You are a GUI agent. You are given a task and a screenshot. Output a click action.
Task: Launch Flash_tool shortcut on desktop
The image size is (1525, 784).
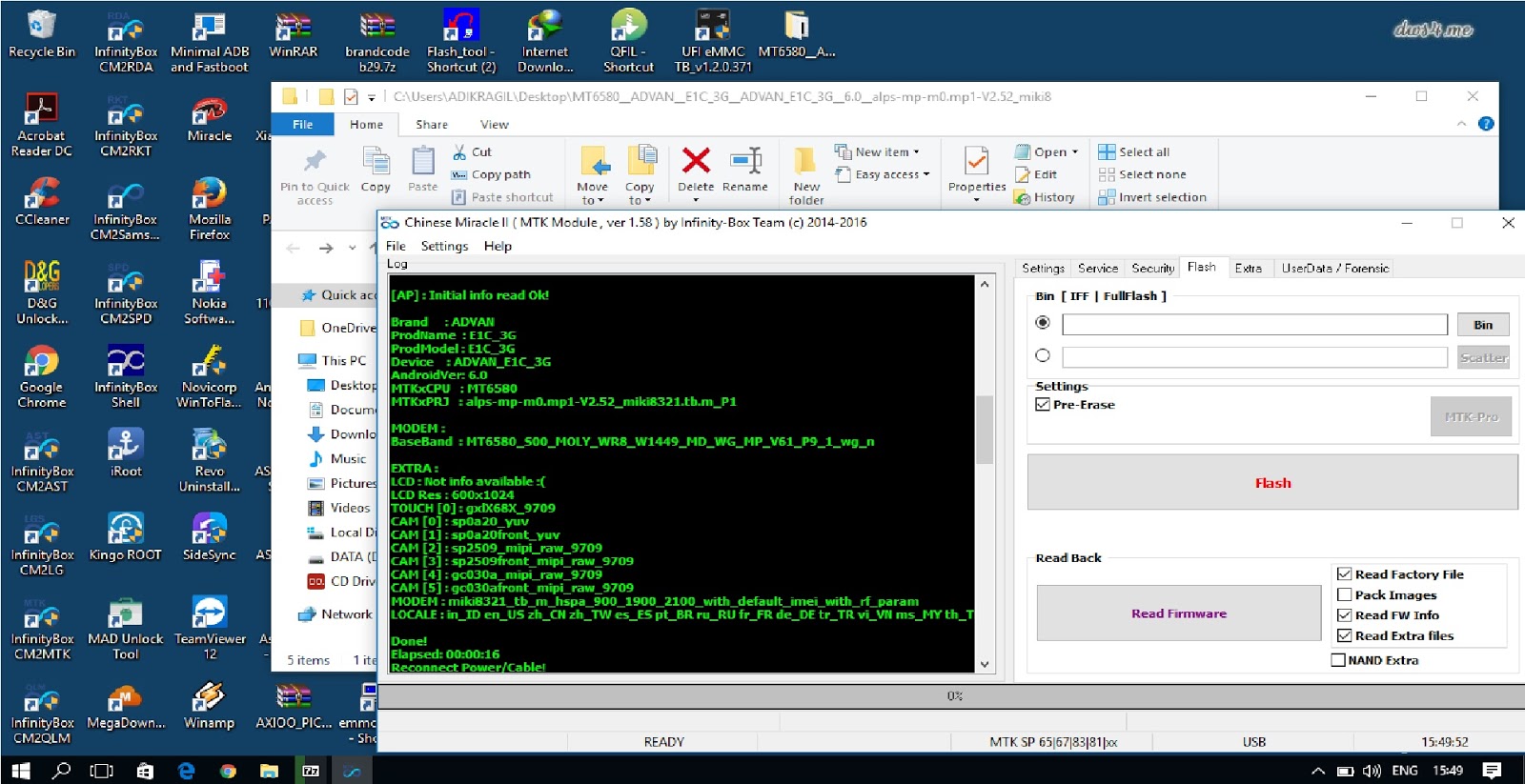tap(461, 43)
